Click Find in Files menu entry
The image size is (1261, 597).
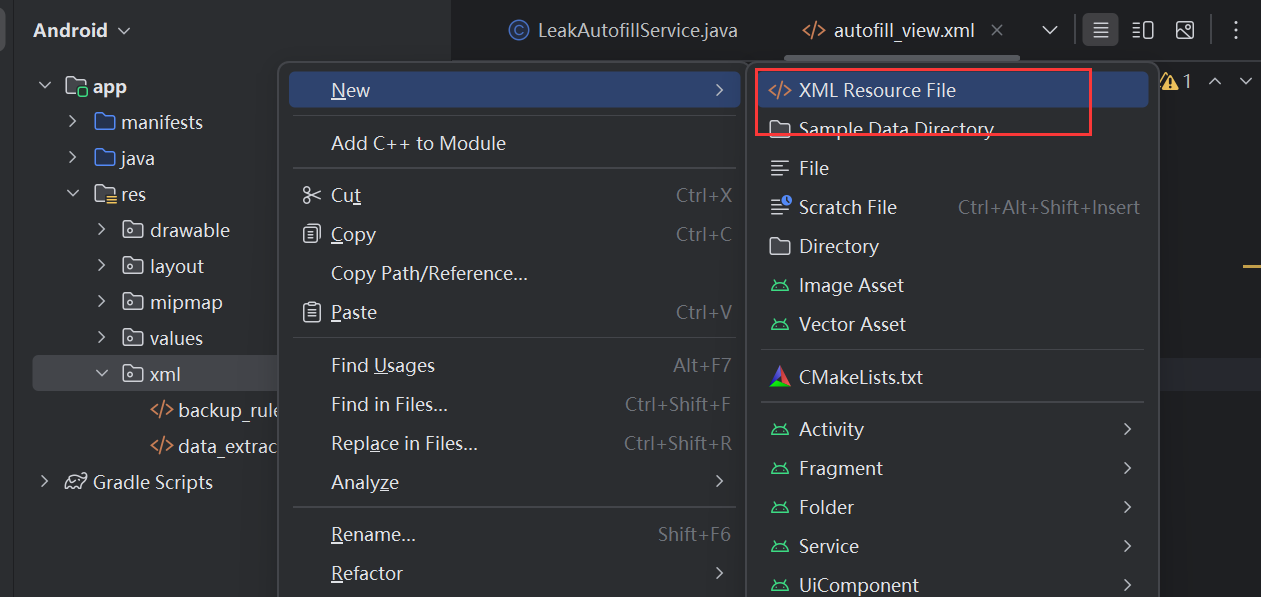tap(389, 404)
